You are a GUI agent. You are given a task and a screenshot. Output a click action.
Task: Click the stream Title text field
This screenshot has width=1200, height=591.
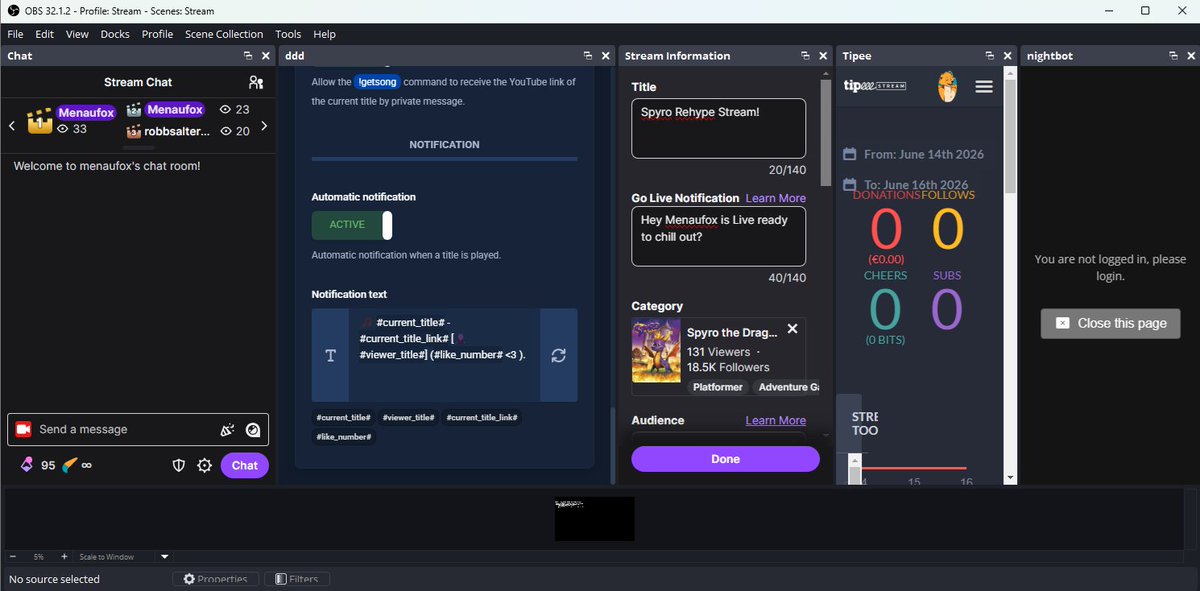tap(718, 128)
